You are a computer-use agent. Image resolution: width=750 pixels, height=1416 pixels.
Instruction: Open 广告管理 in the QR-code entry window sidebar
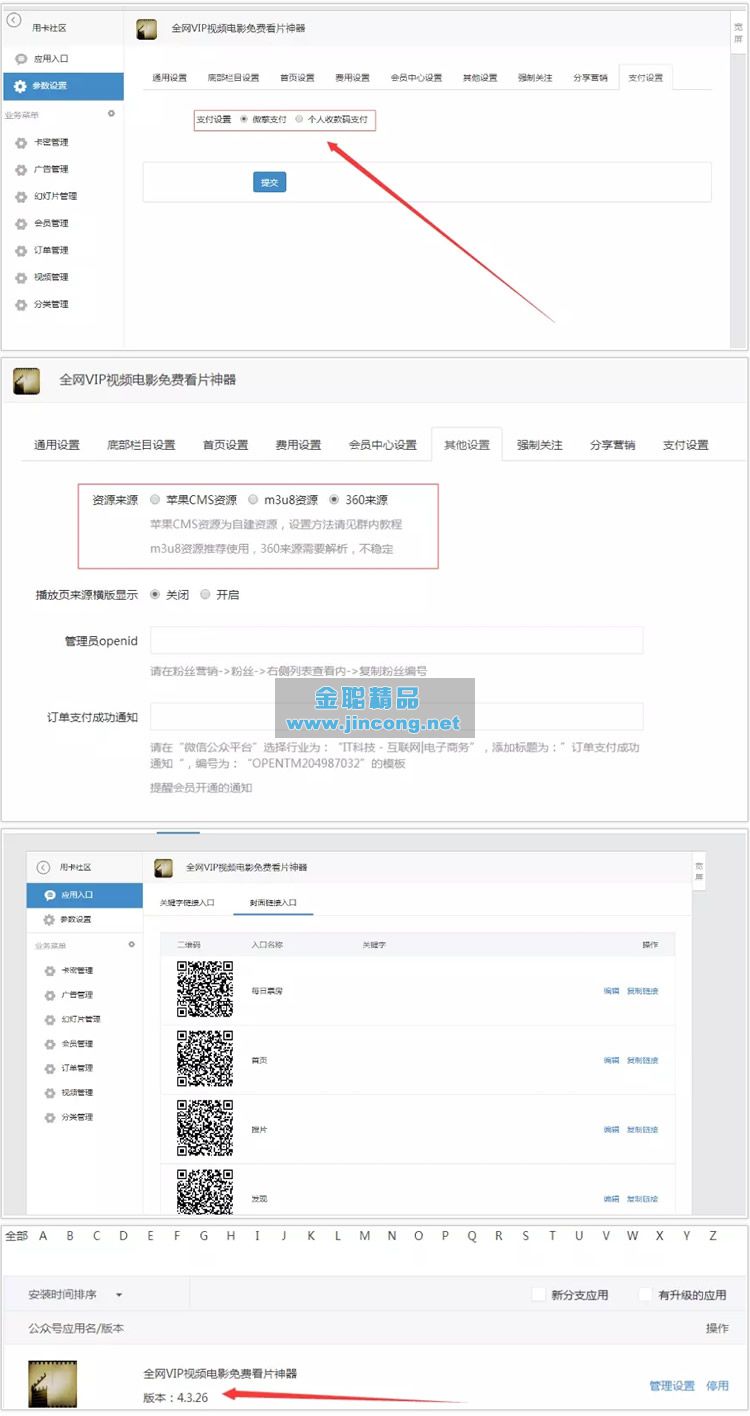coord(76,995)
